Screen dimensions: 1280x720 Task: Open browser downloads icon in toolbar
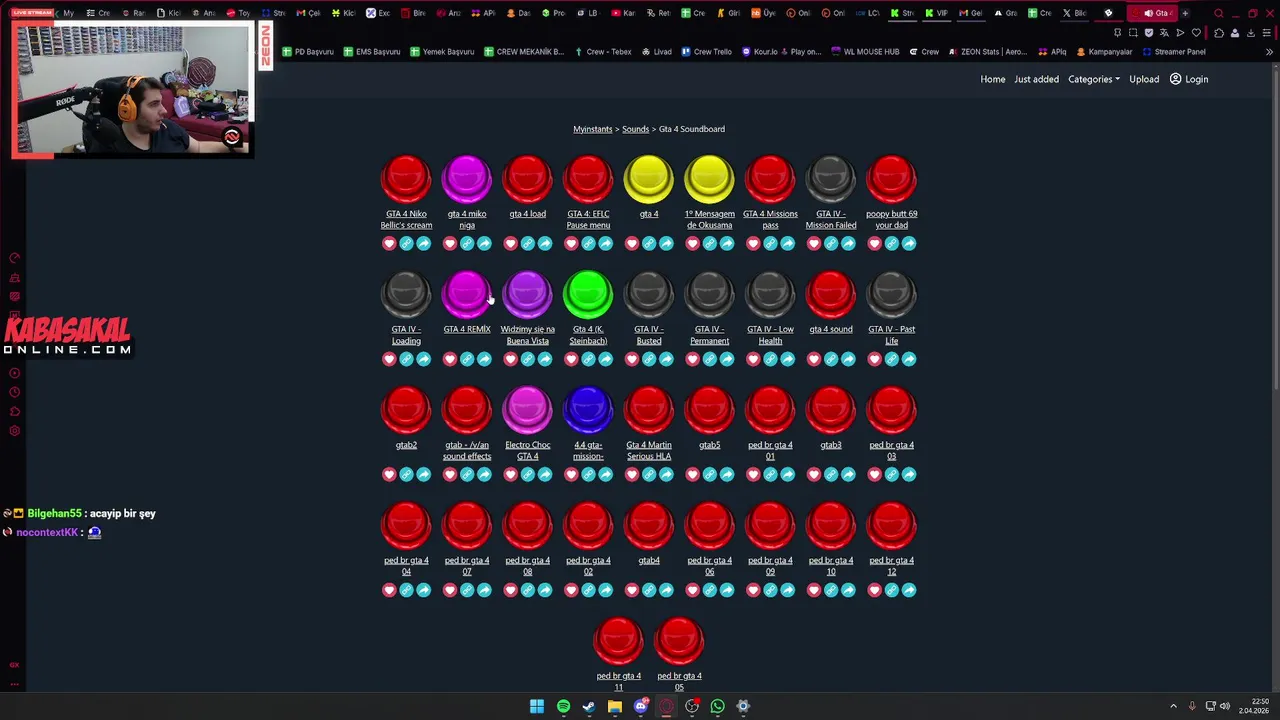tap(1250, 33)
